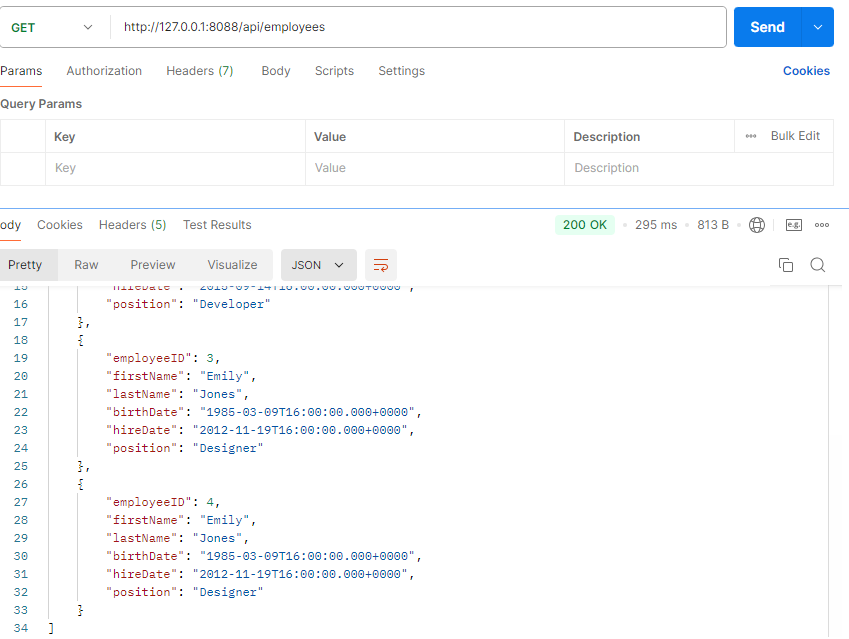Collapse the JSON object at line 18

coord(81,340)
